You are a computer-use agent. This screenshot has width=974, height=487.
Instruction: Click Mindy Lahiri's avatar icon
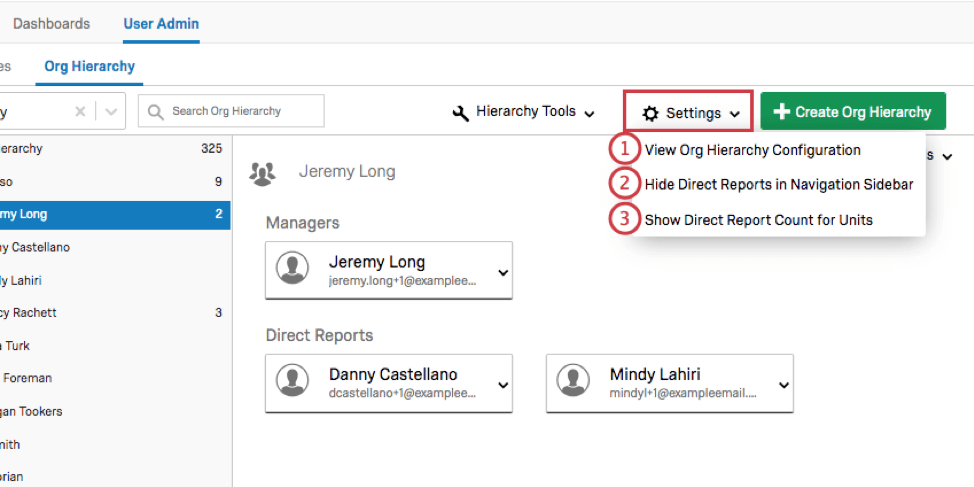tap(573, 383)
